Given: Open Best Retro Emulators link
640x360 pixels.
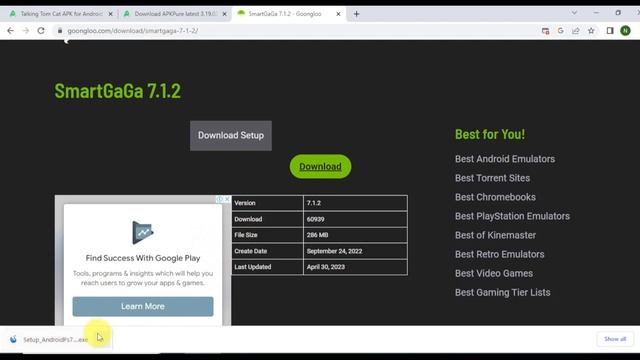Looking at the screenshot, I should click(x=500, y=254).
